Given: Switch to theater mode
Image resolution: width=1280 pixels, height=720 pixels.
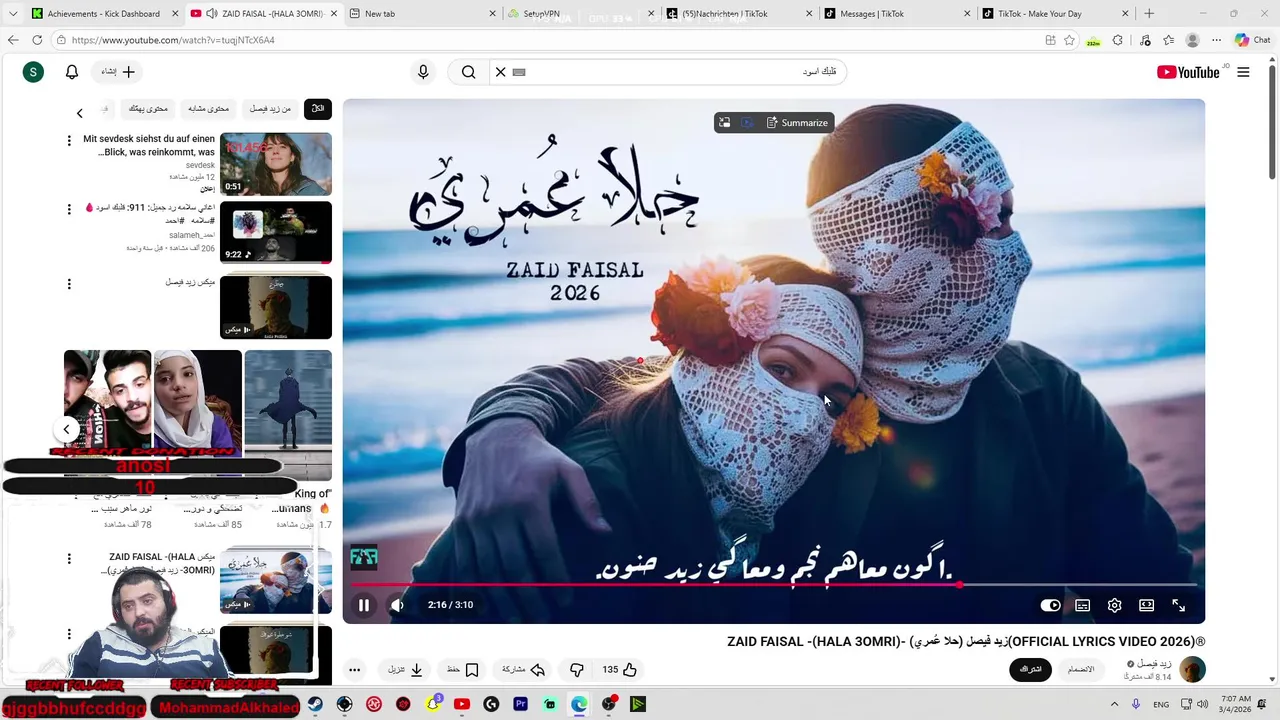Looking at the screenshot, I should click(x=1146, y=605).
